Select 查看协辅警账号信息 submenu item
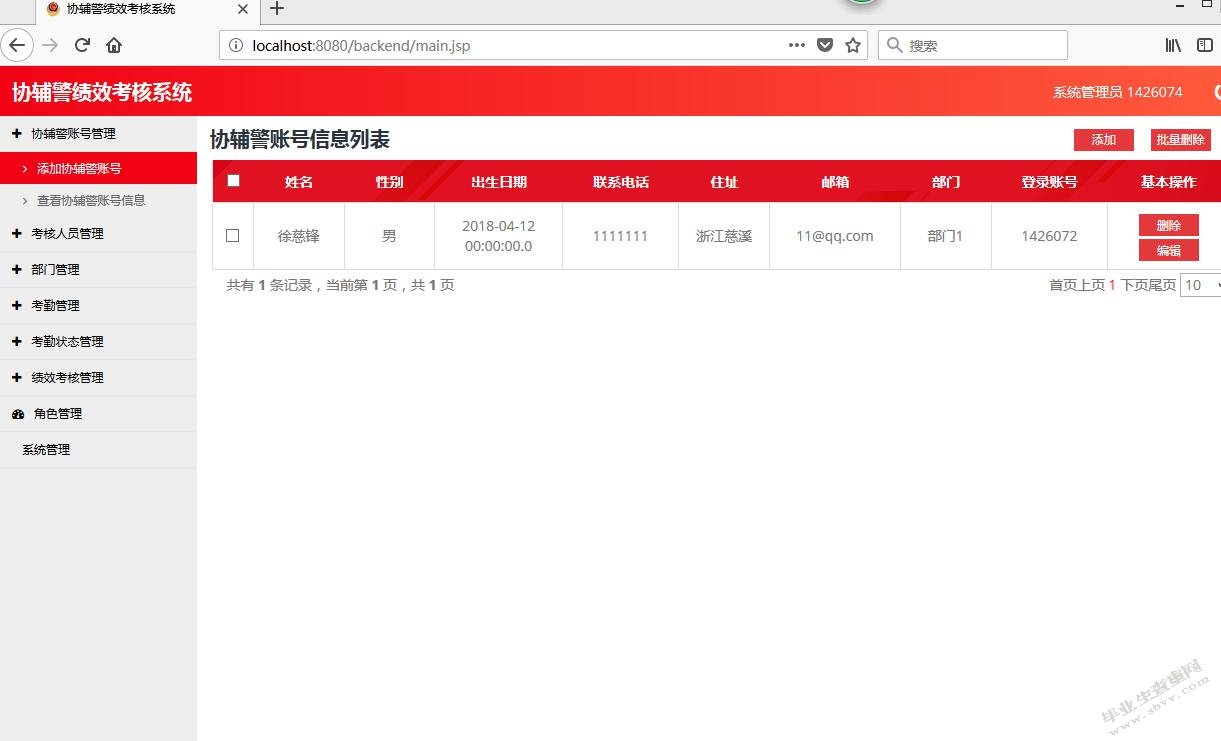This screenshot has height=741, width=1221. pyautogui.click(x=98, y=200)
